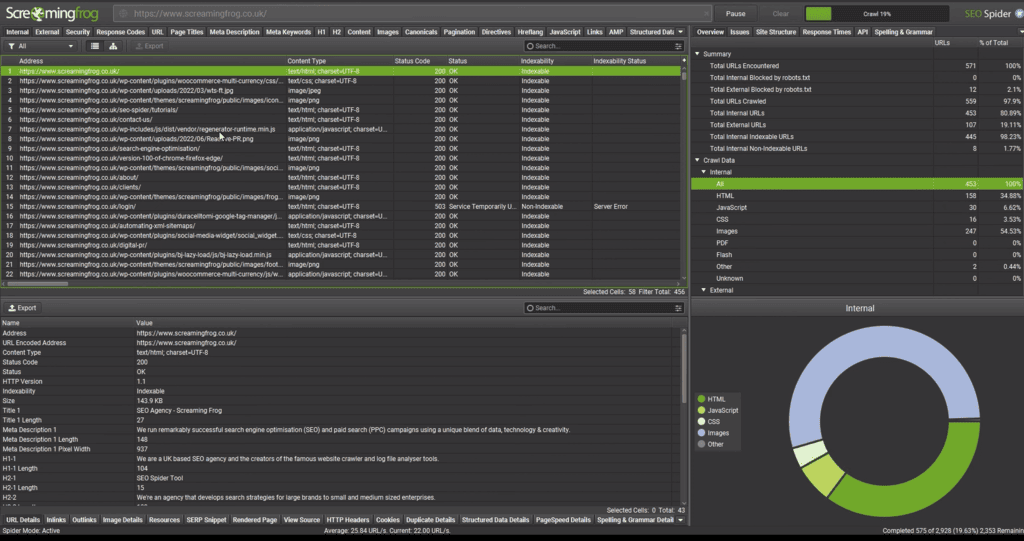
Task: Click the SEO Spider round icon at top right
Action: [1019, 13]
